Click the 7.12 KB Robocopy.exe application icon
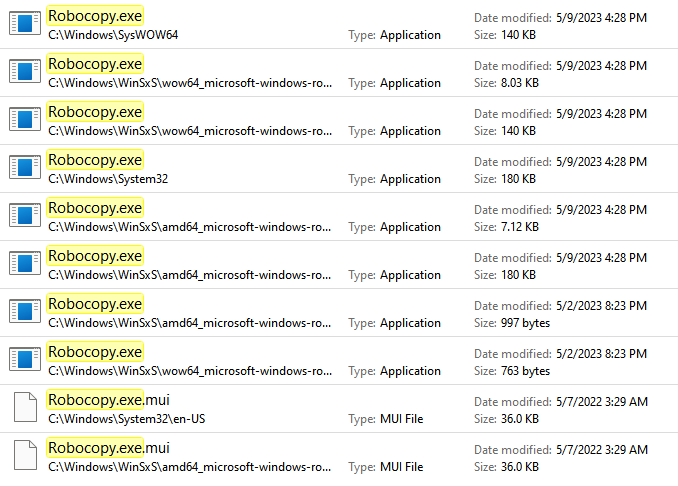The width and height of the screenshot is (678, 486). (25, 215)
